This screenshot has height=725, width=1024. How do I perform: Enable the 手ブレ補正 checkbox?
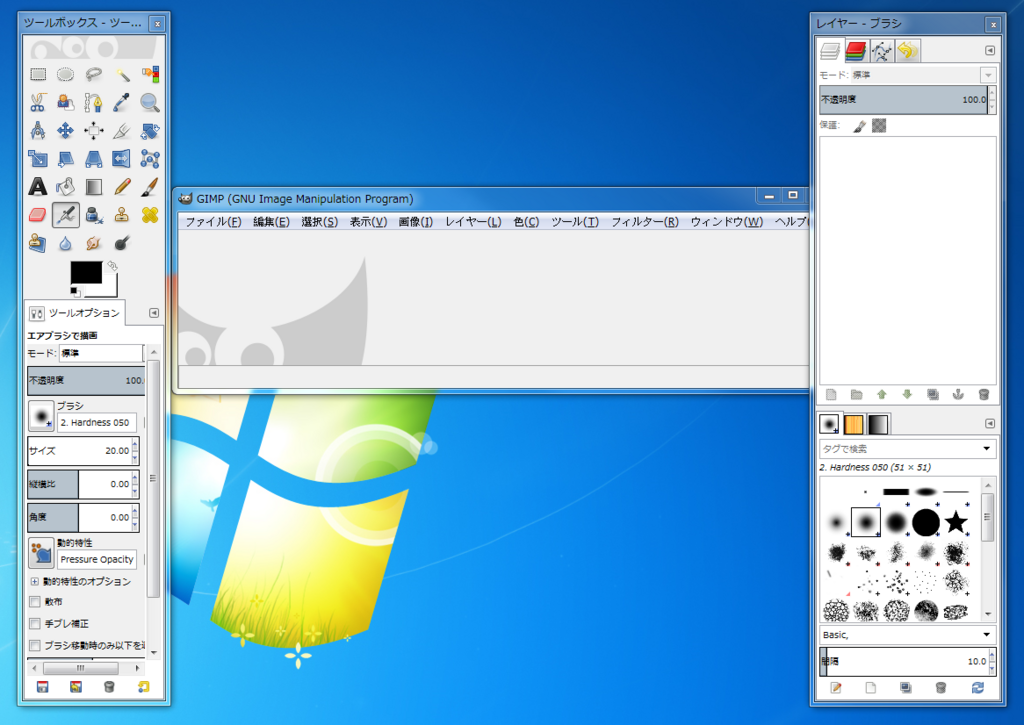click(x=35, y=624)
